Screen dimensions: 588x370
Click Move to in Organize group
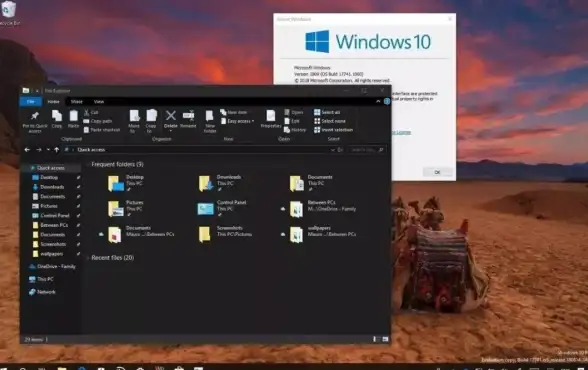[134, 121]
